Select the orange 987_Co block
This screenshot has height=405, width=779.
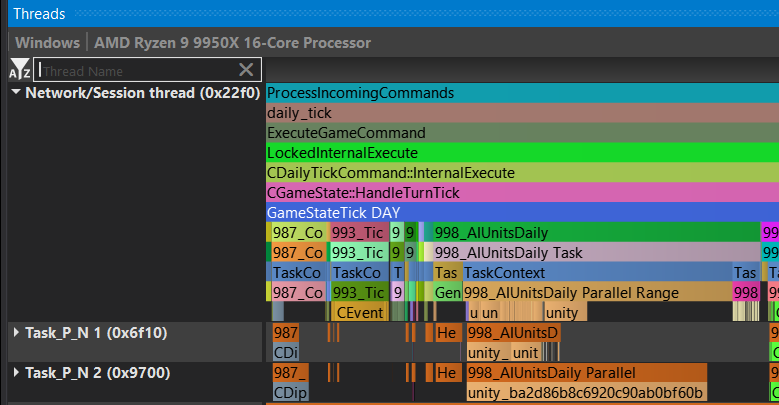(x=300, y=252)
